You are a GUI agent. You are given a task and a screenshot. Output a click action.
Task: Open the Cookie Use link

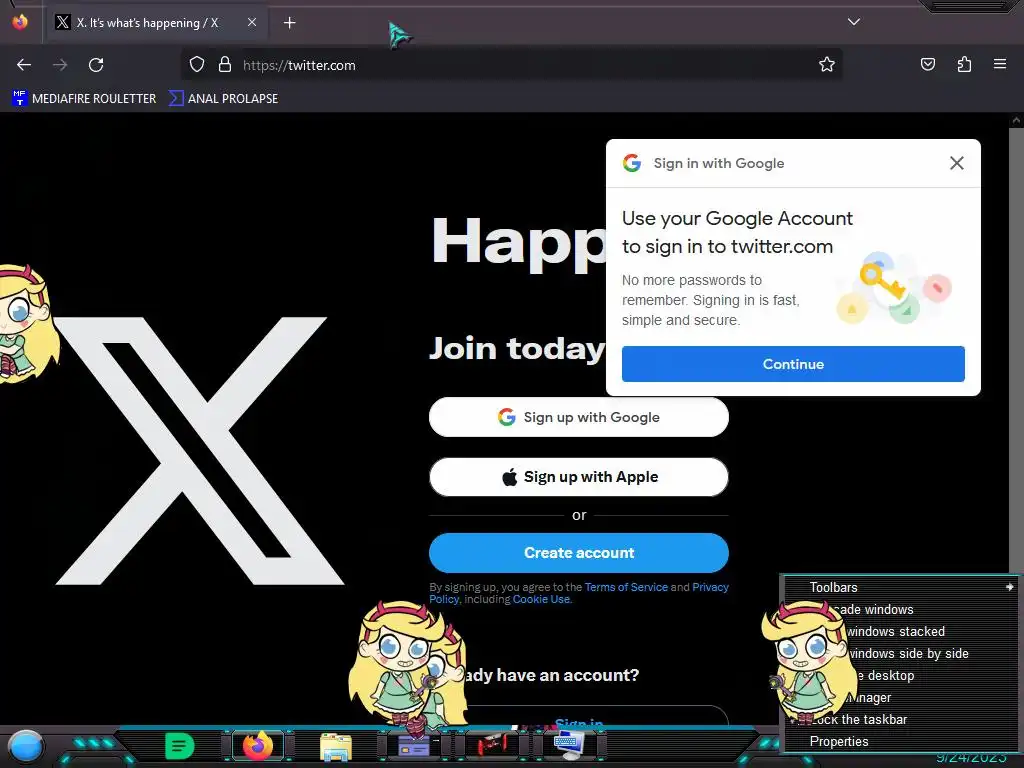coord(541,599)
